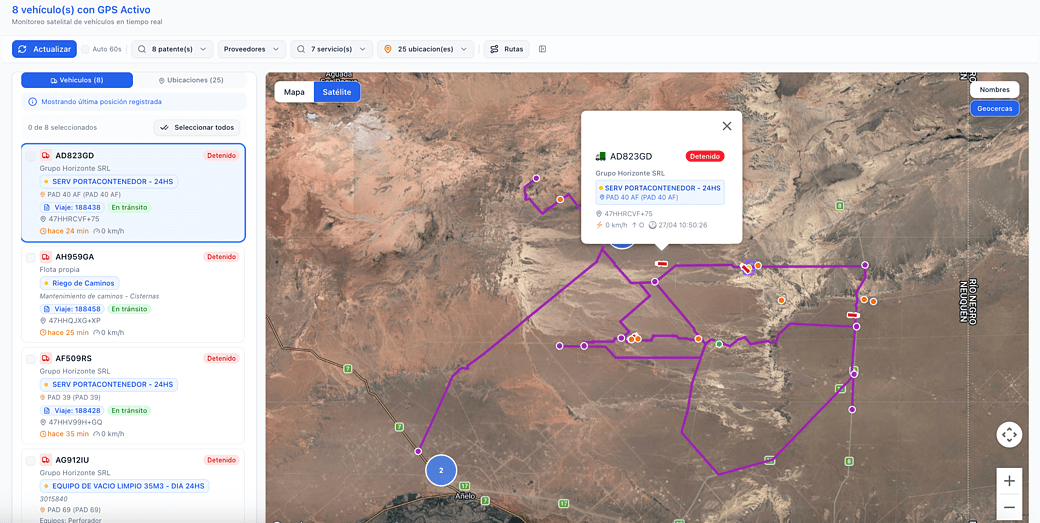Toggle the sidebar panel icon next to Rutas
1040x523 pixels.
click(x=543, y=49)
